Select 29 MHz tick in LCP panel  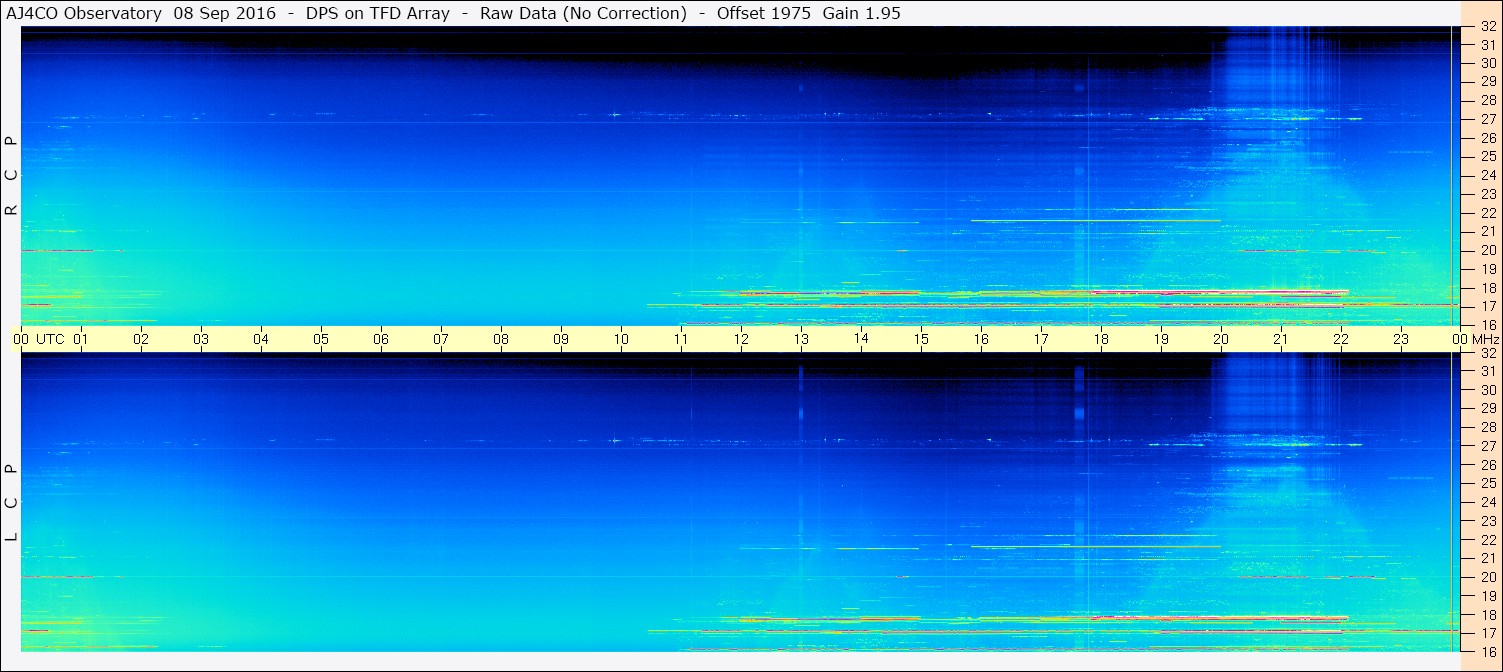click(x=1487, y=409)
